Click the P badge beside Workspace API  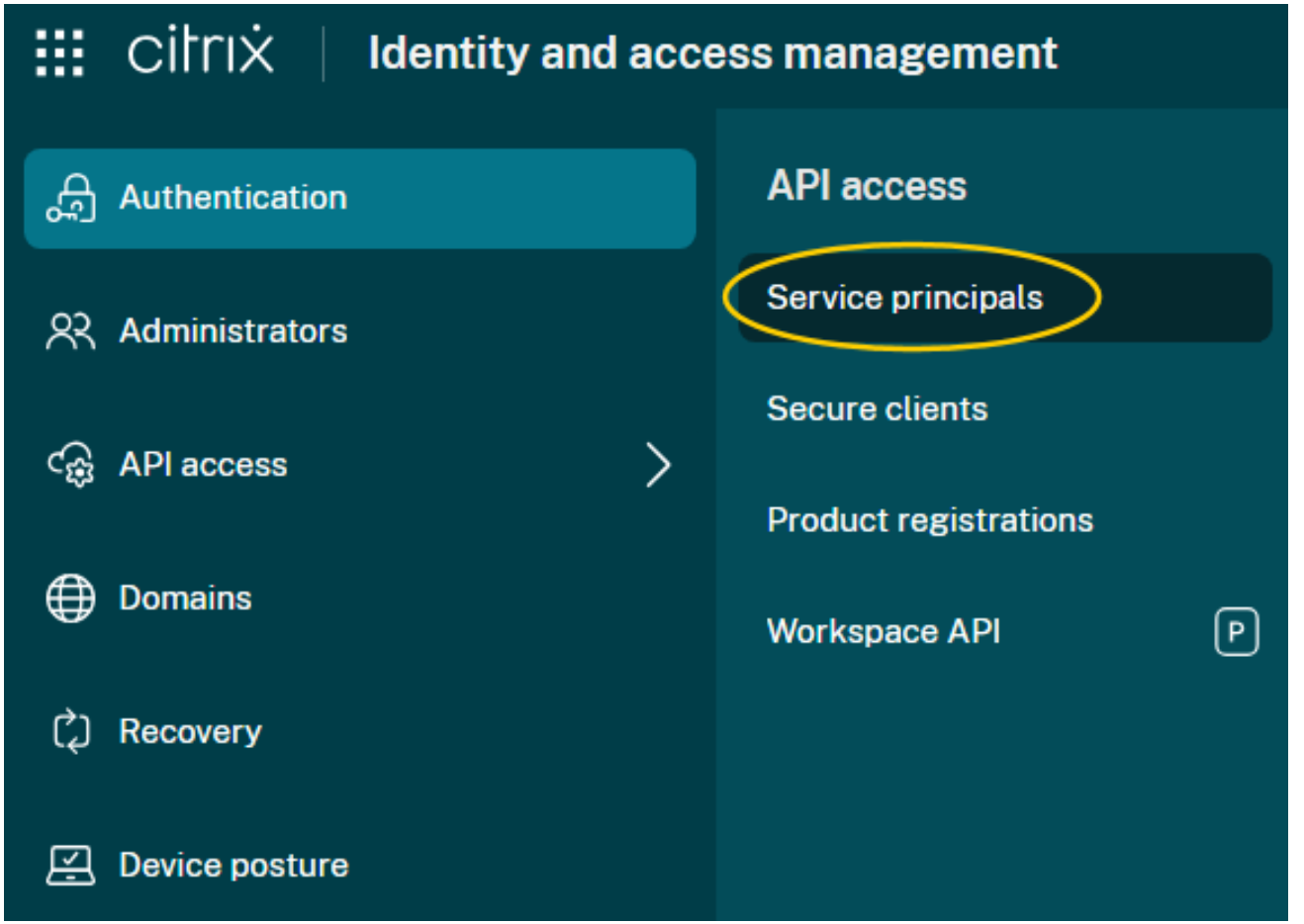coord(1236,631)
